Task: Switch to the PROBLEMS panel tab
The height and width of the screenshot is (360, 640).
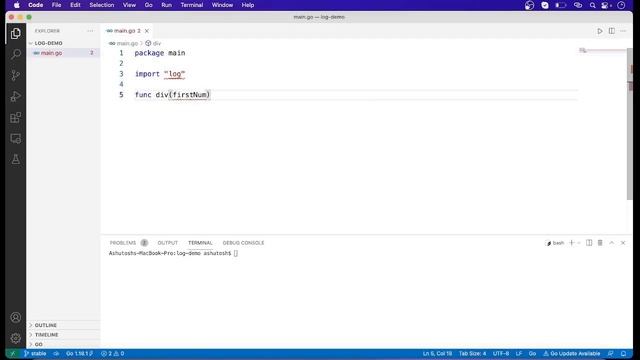Action: point(123,243)
